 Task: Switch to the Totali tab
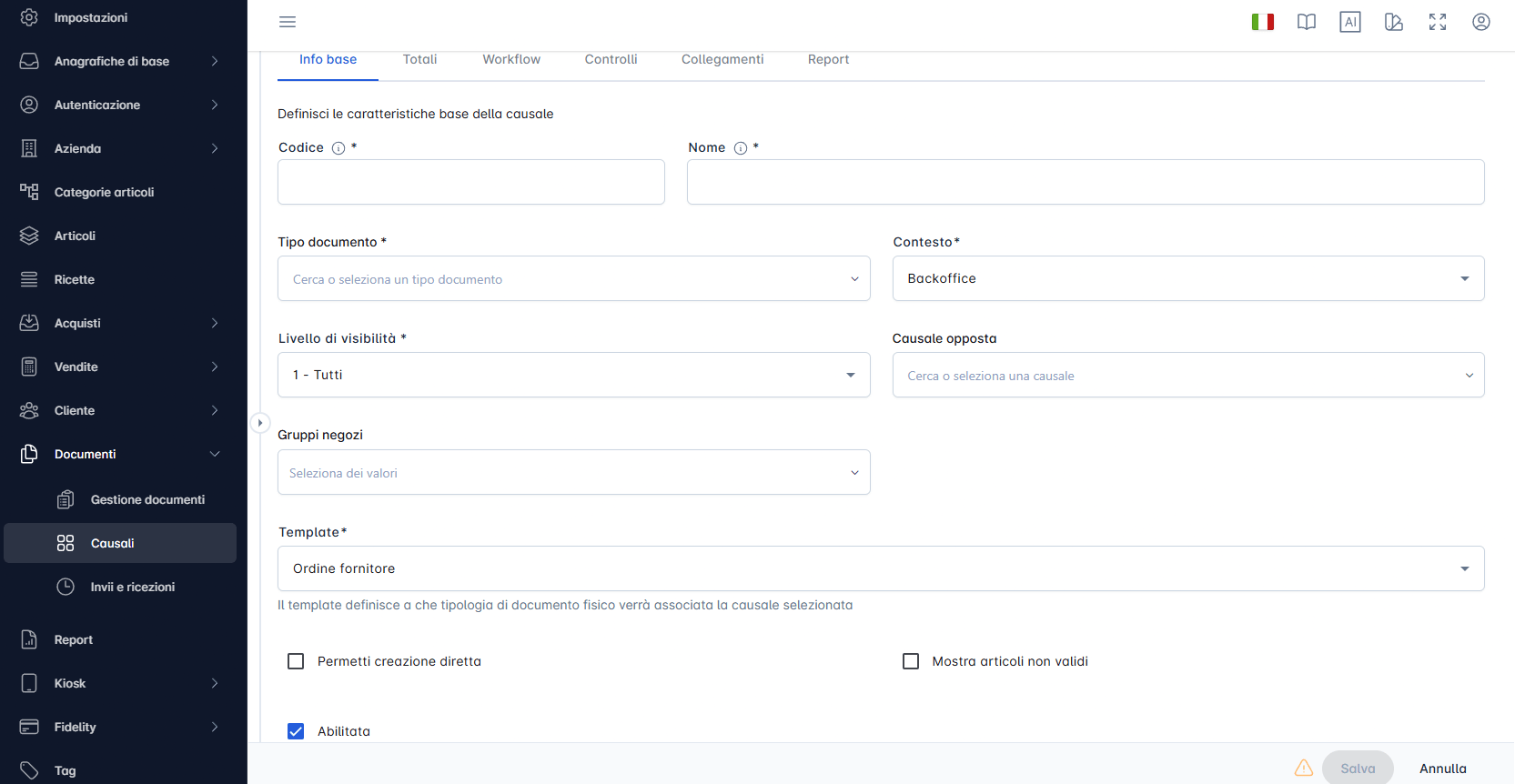click(x=419, y=59)
